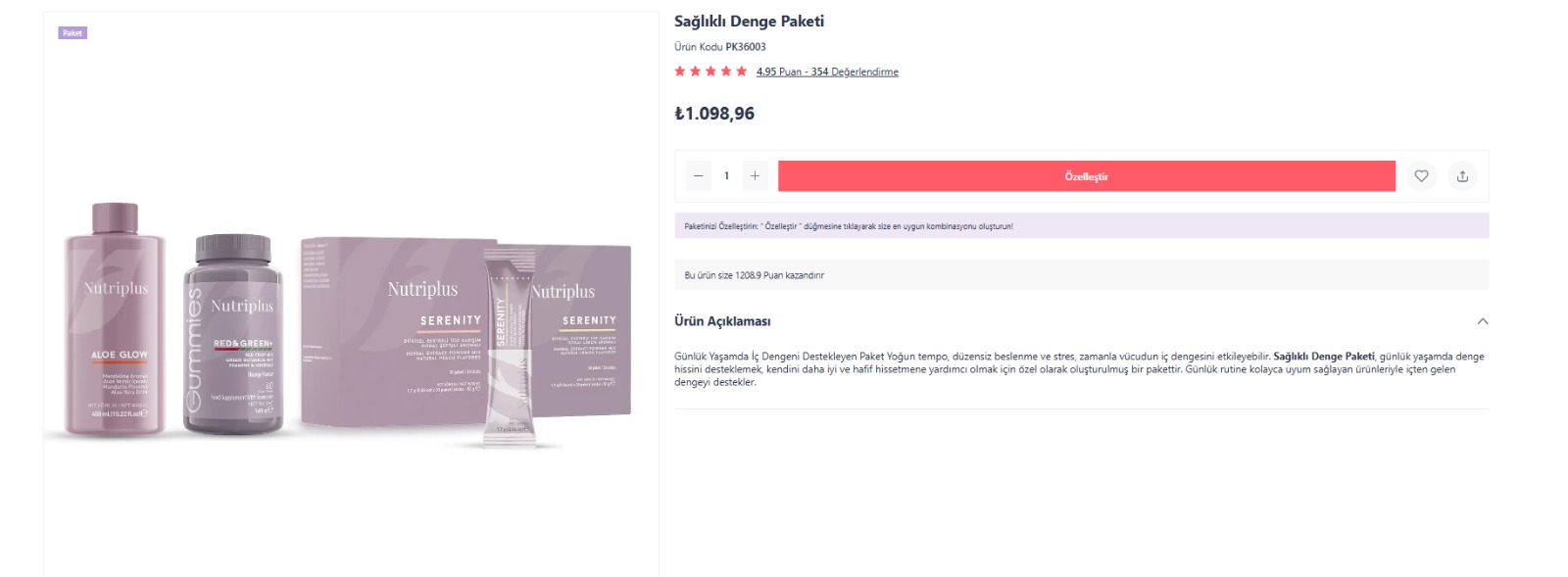Click the product code PK36003
Screen dimensions: 1568x577
tap(746, 47)
